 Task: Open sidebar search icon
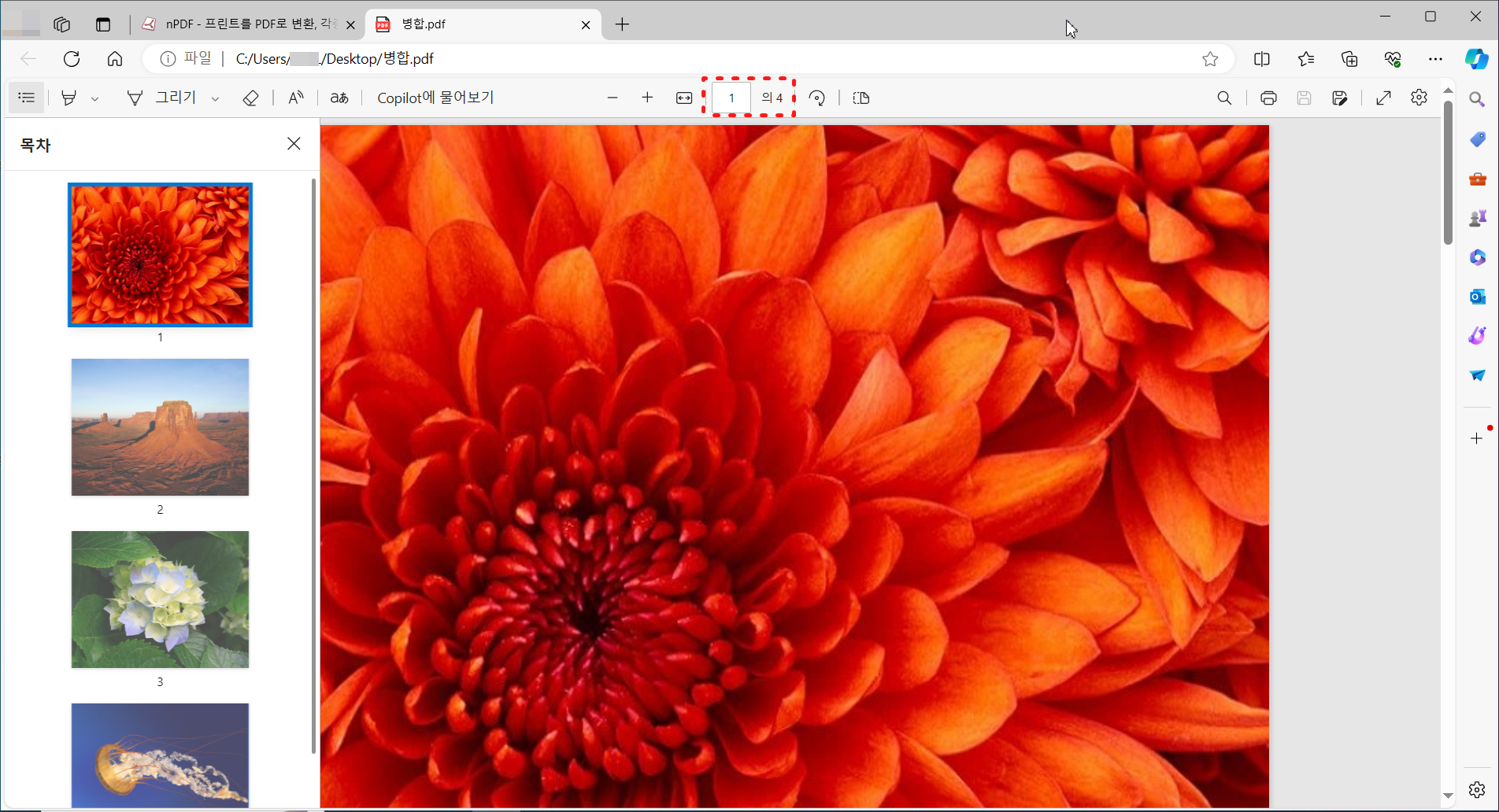coord(1477,99)
